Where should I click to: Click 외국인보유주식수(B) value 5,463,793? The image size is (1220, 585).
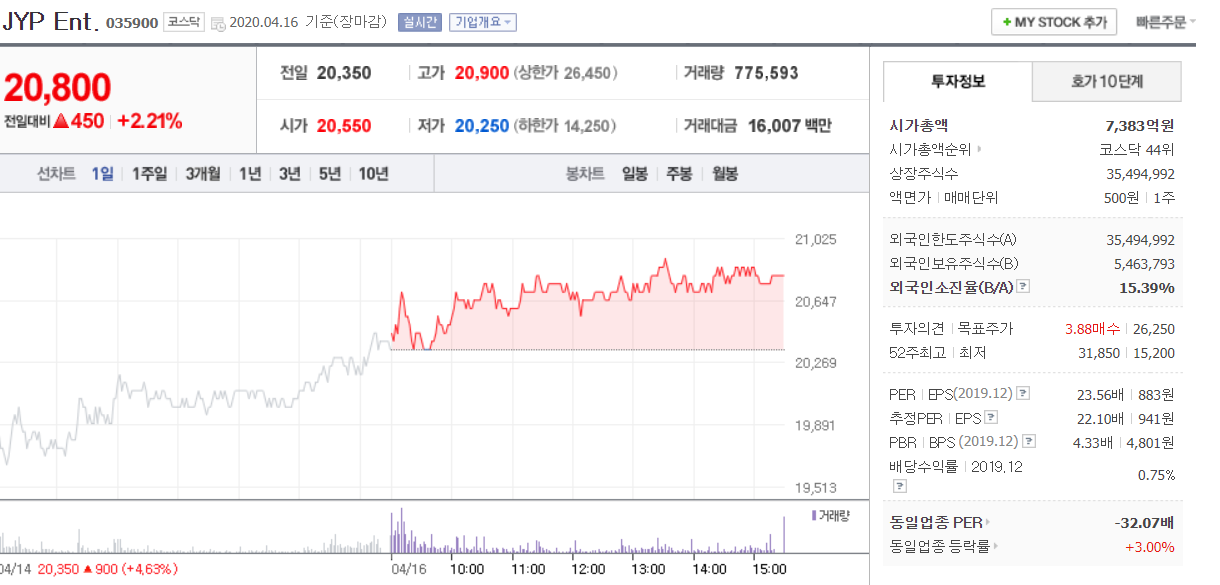1144,264
